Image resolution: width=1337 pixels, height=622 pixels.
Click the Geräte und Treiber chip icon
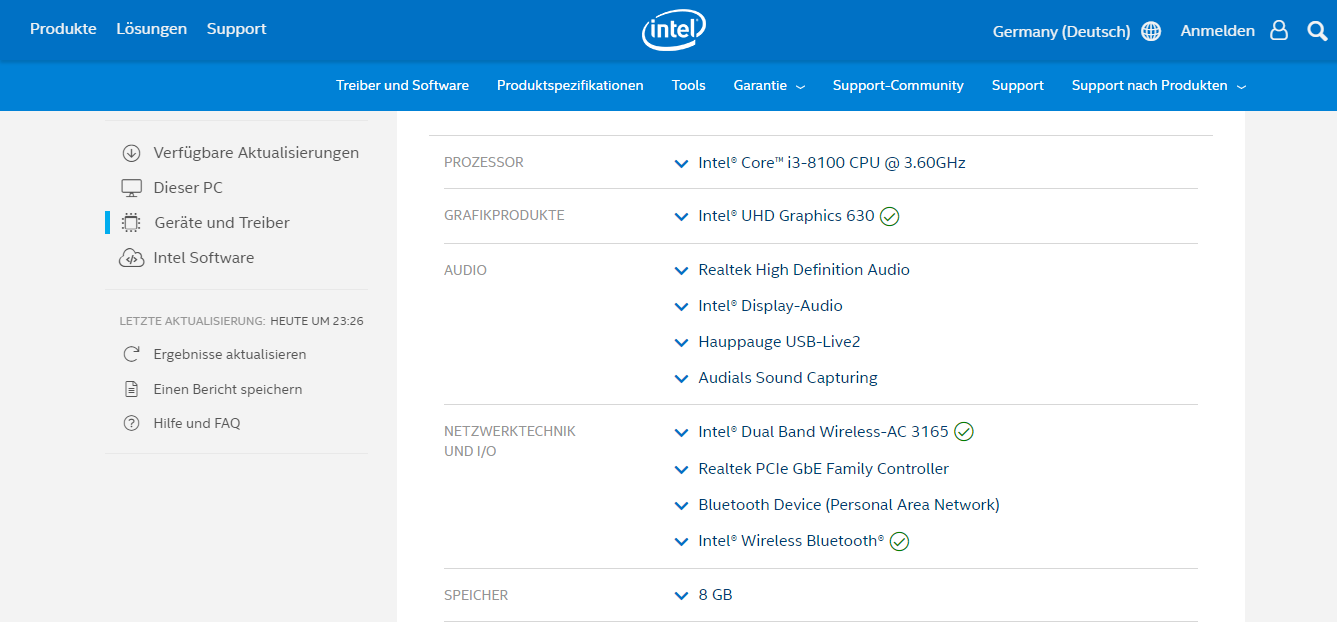tap(131, 223)
